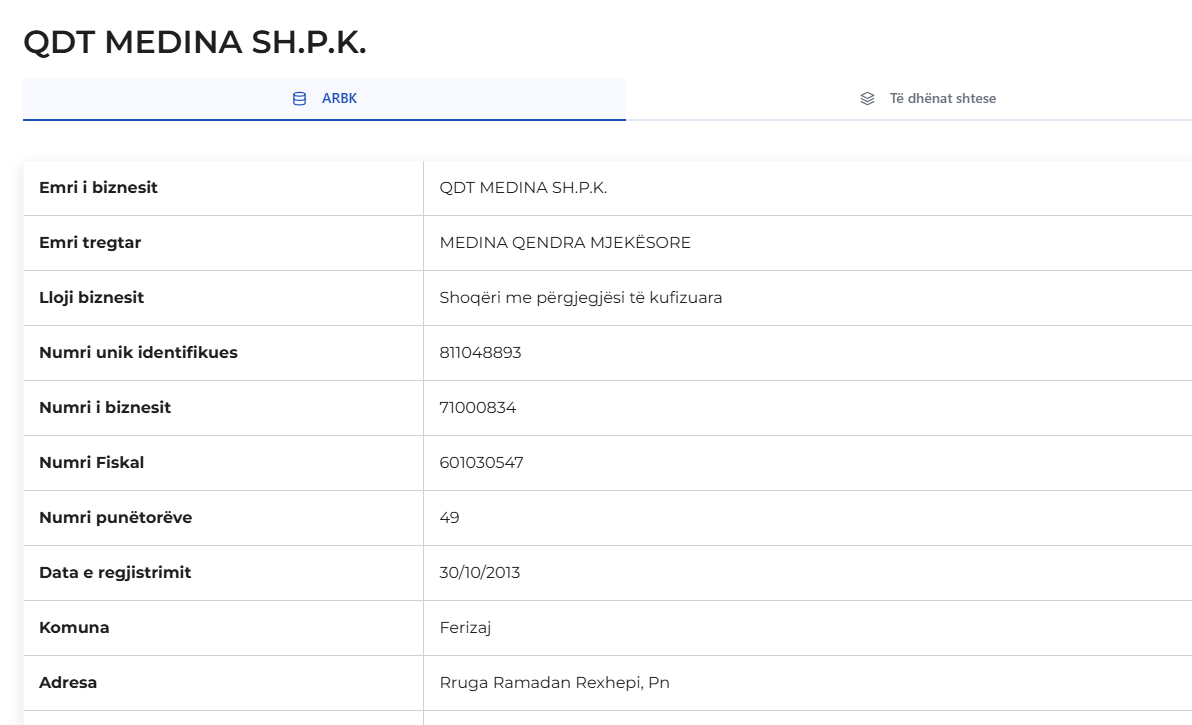
Task: Select value MEDINA QENDRA MJEKËSORE
Action: pos(565,242)
